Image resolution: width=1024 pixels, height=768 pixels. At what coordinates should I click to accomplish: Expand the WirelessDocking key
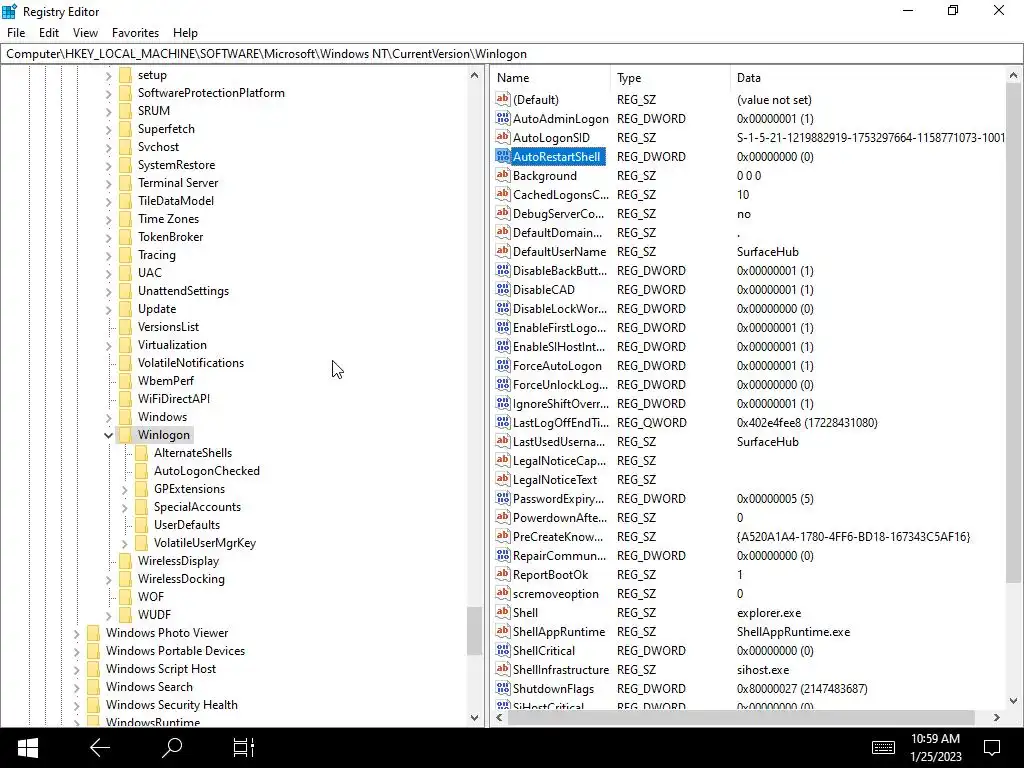point(108,579)
